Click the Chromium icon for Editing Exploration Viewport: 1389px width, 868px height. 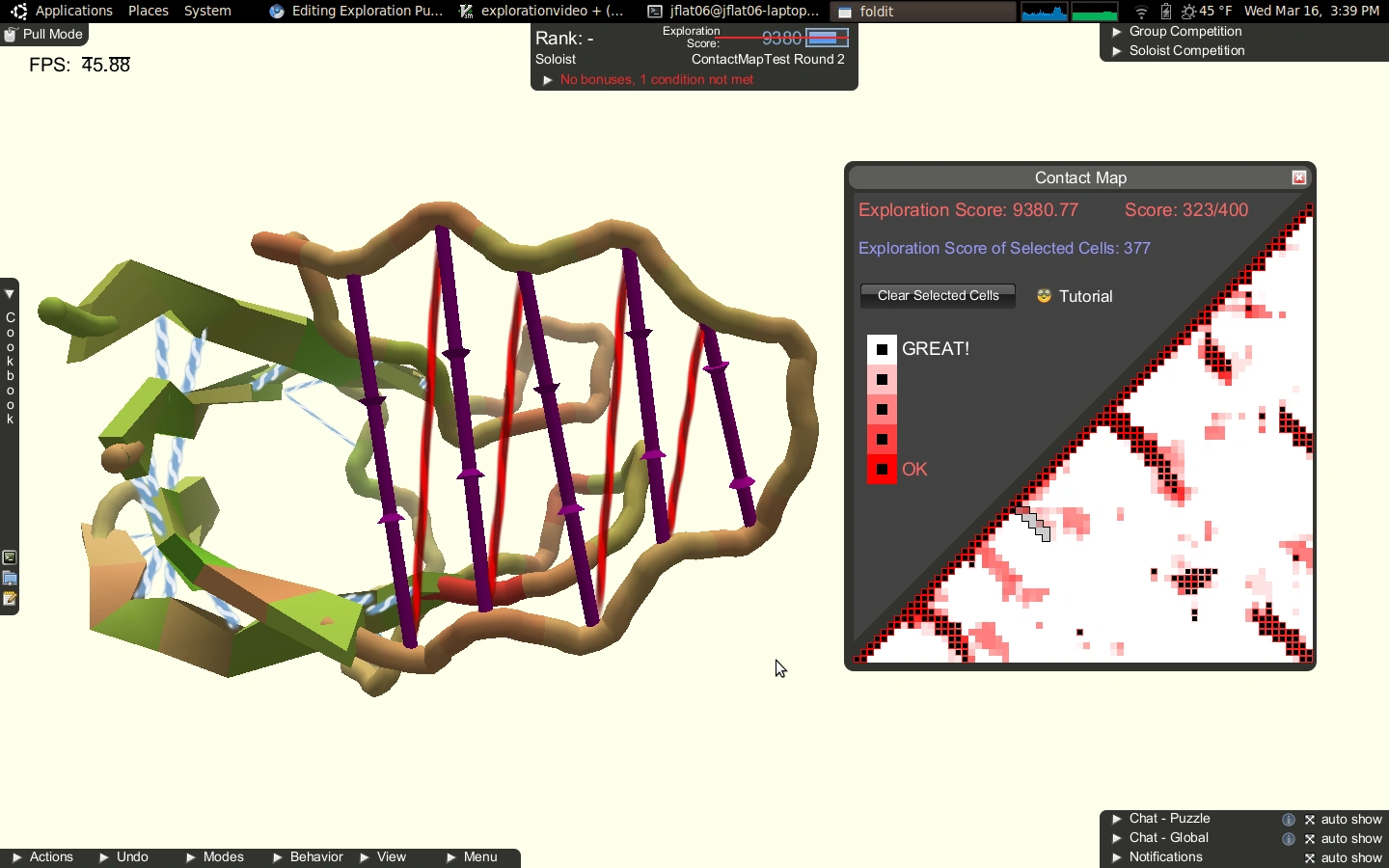[x=277, y=12]
